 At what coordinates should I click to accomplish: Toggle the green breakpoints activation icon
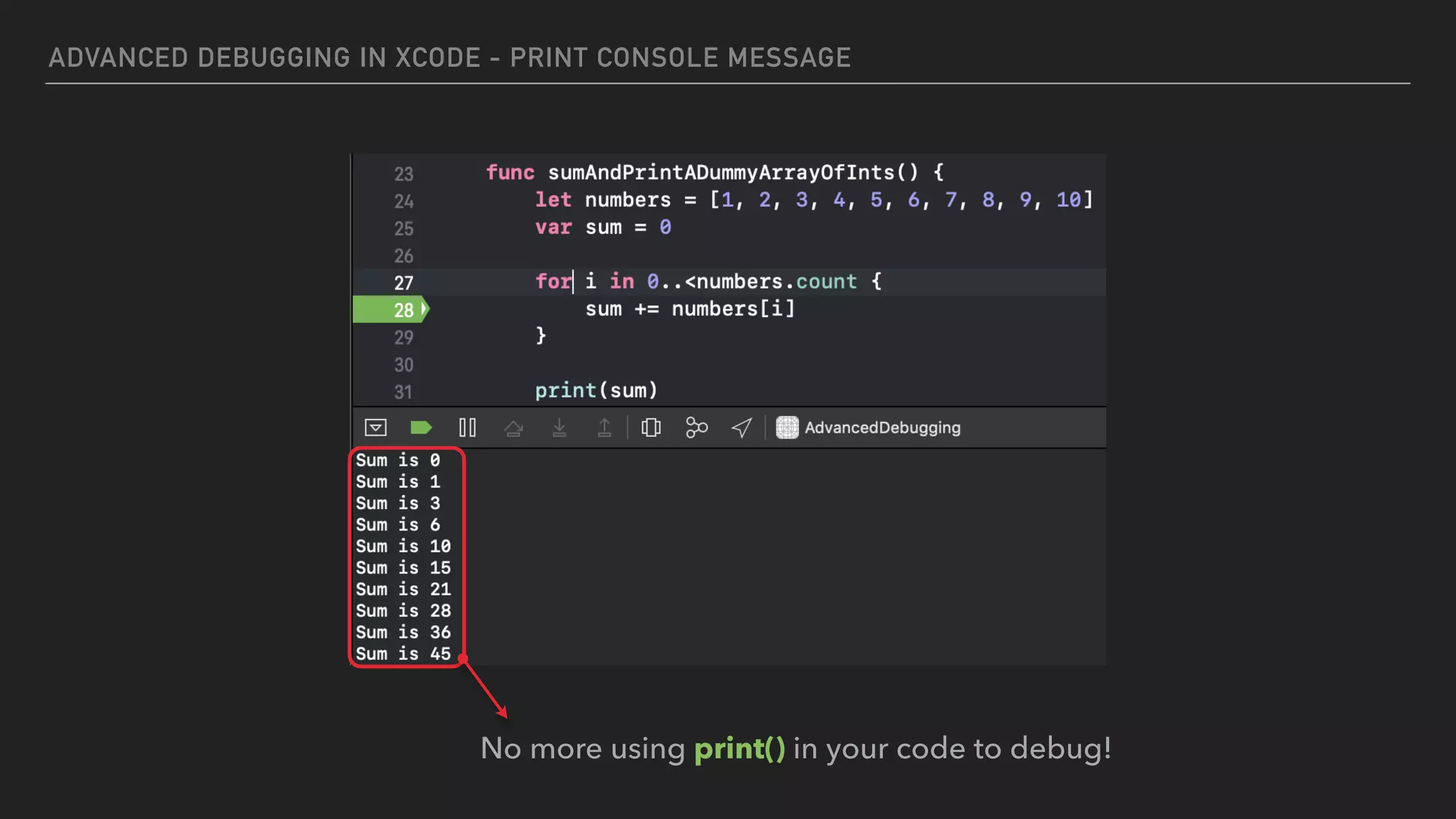pos(421,427)
